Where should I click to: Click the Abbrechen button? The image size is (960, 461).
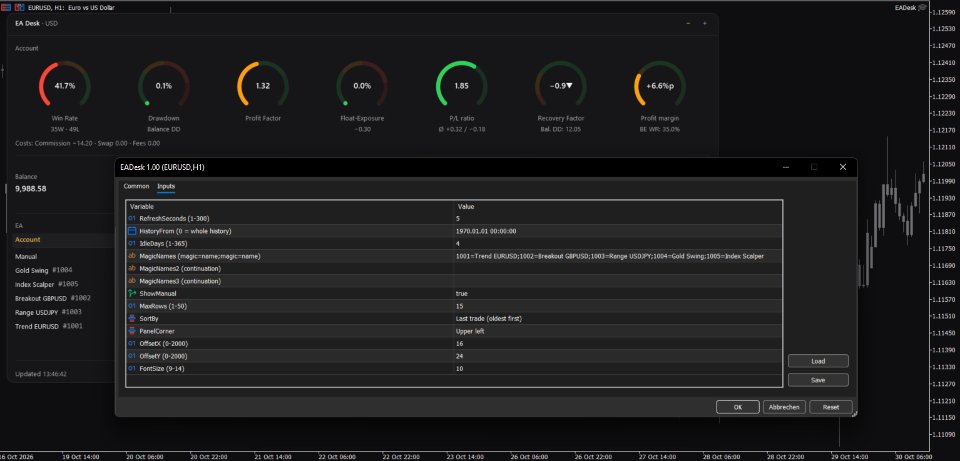784,407
